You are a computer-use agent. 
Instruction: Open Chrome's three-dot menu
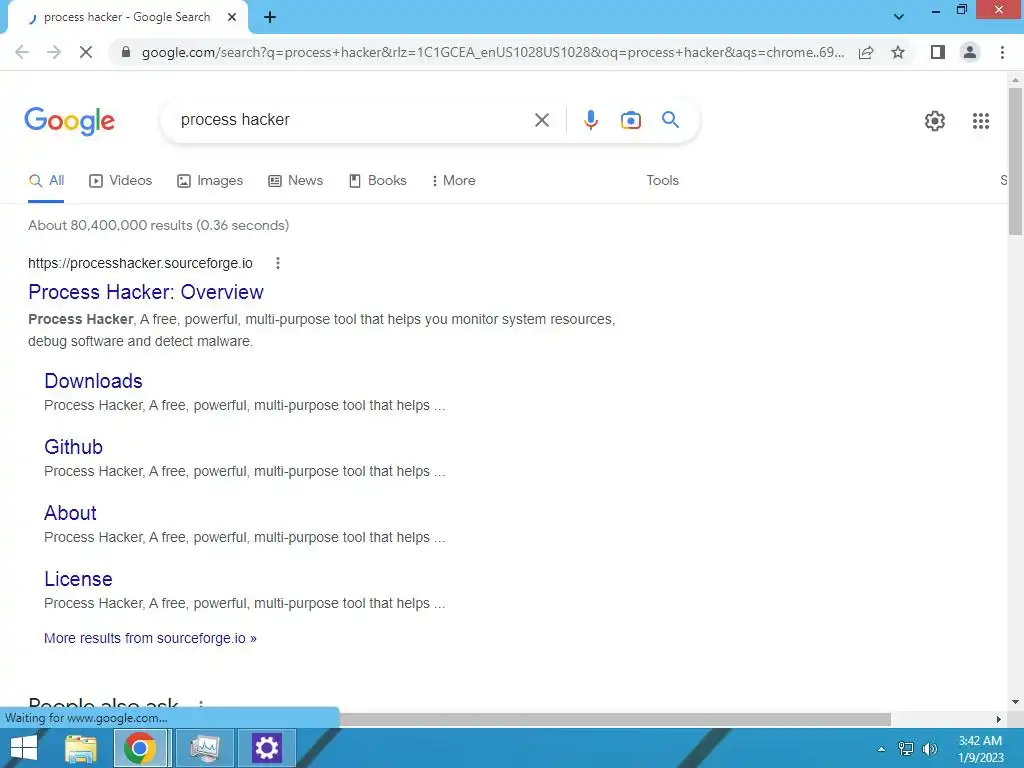[x=1002, y=52]
